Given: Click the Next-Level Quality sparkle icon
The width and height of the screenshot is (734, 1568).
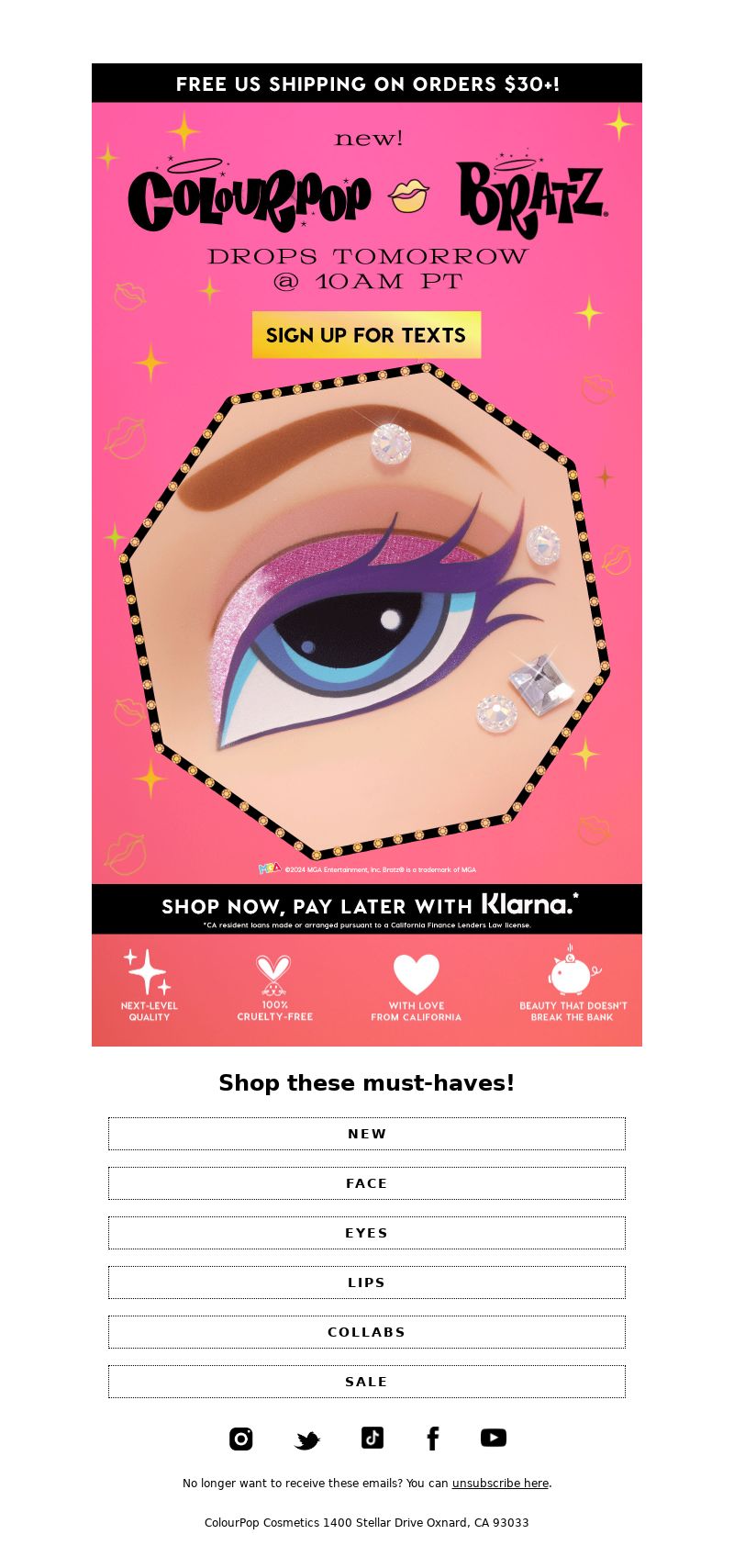Looking at the screenshot, I should (148, 972).
